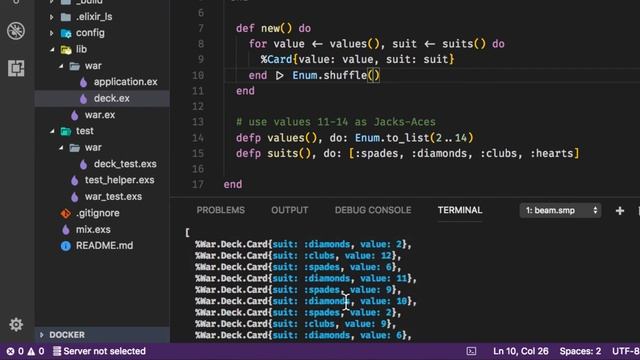Click the Server not selected database icon
This screenshot has width=640, height=360.
(57, 351)
